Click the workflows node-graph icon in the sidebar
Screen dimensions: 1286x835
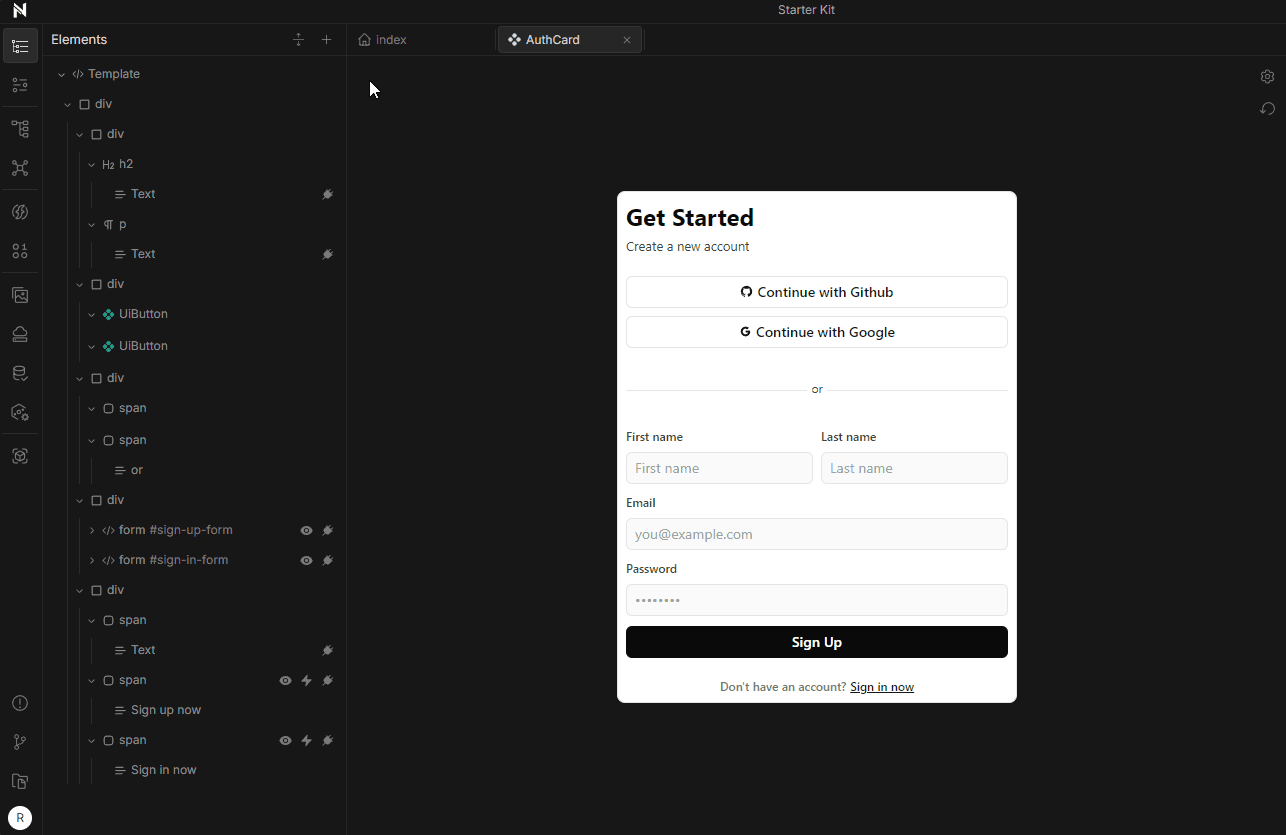[20, 168]
